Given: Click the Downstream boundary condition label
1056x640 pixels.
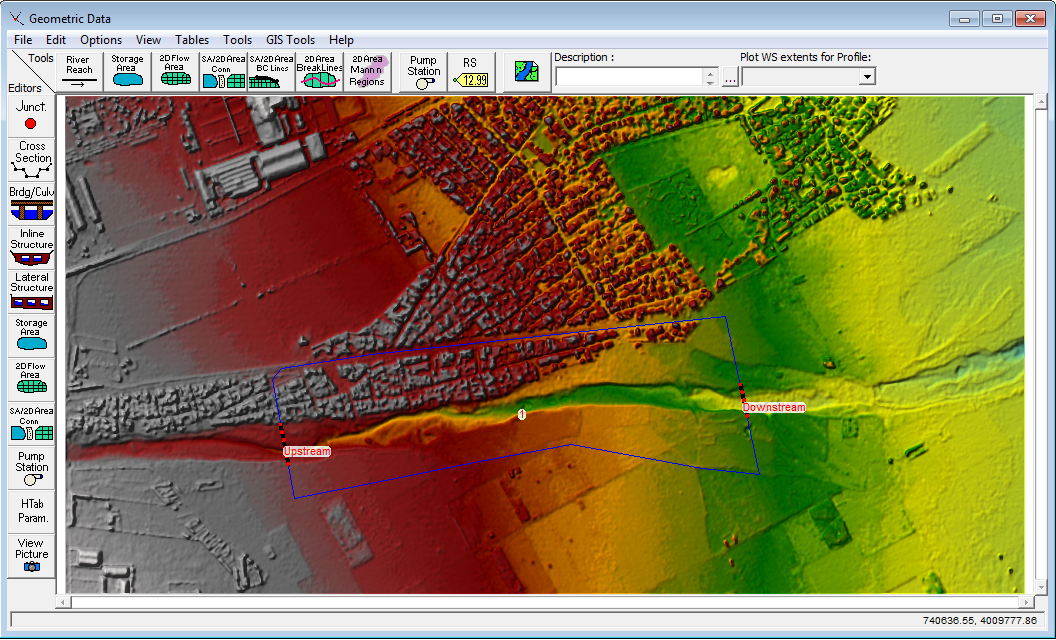Looking at the screenshot, I should [774, 408].
